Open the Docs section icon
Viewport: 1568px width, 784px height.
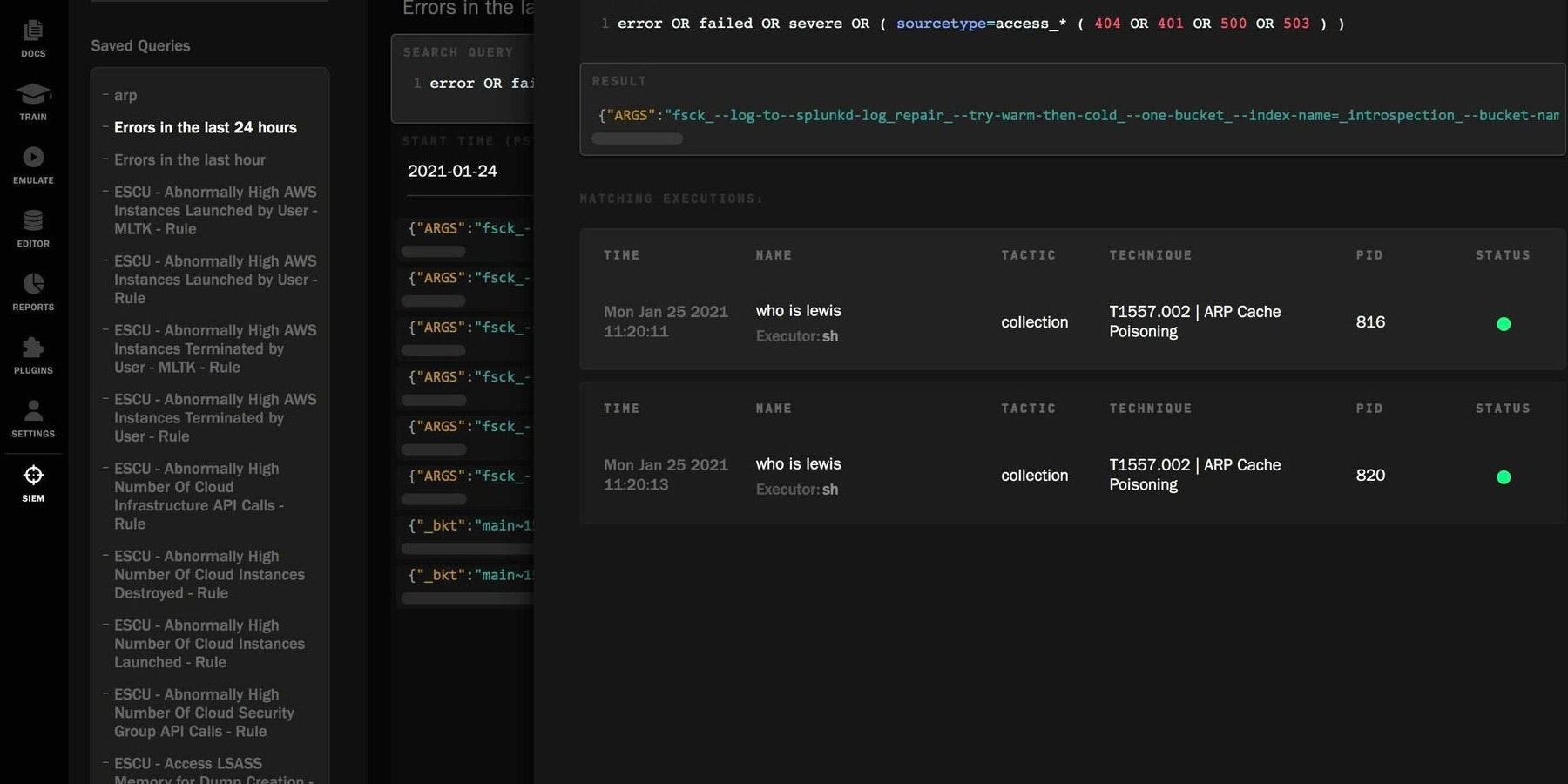pos(33,31)
